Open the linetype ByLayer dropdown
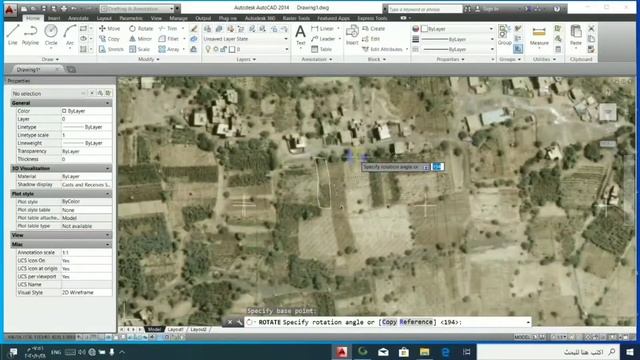 tap(457, 49)
